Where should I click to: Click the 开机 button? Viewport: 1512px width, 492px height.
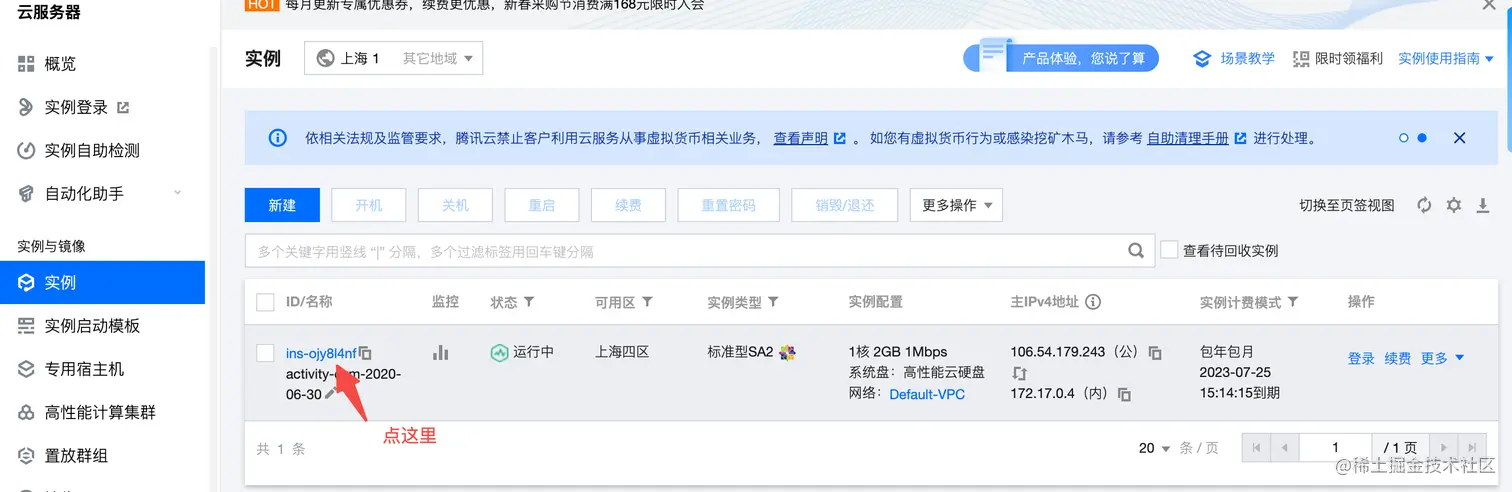(x=369, y=205)
